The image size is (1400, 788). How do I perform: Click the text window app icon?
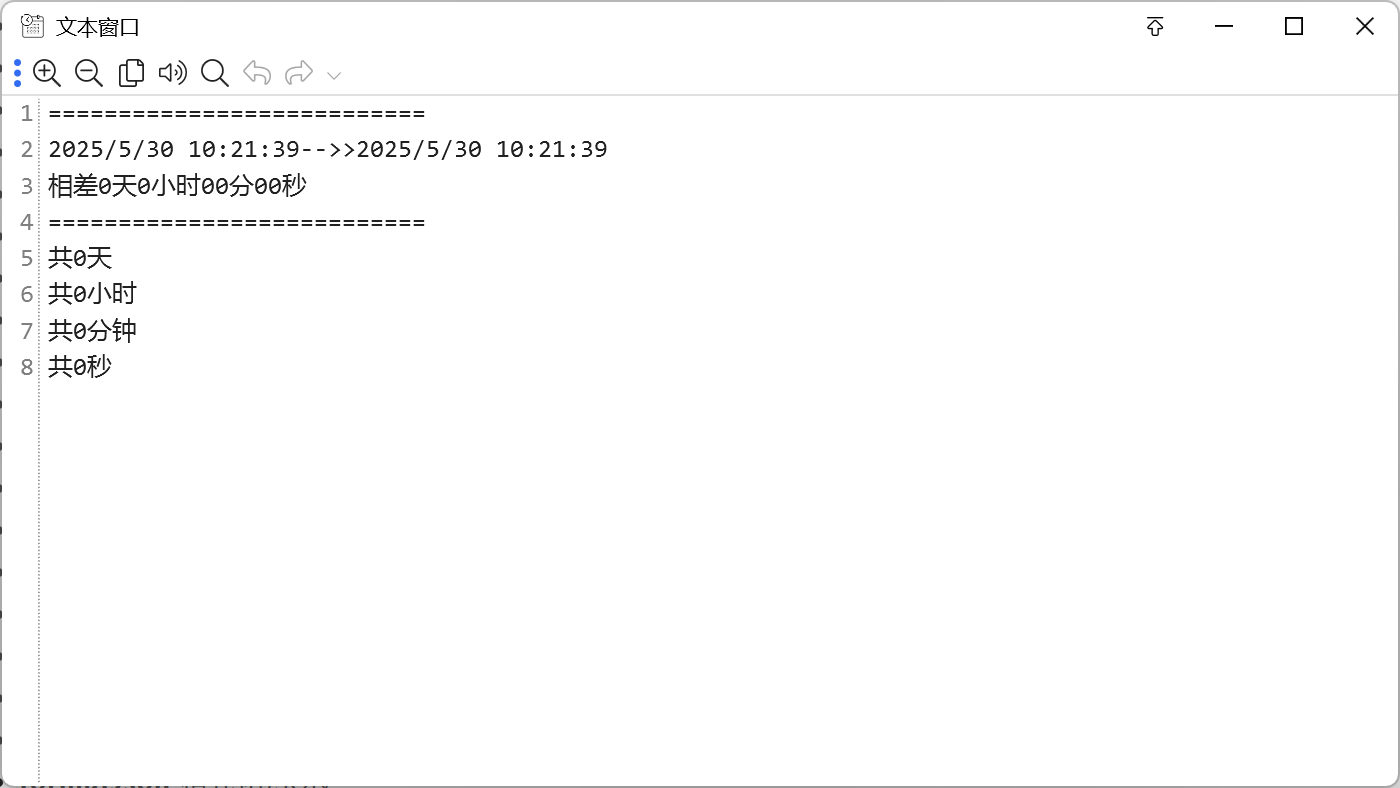point(32,26)
